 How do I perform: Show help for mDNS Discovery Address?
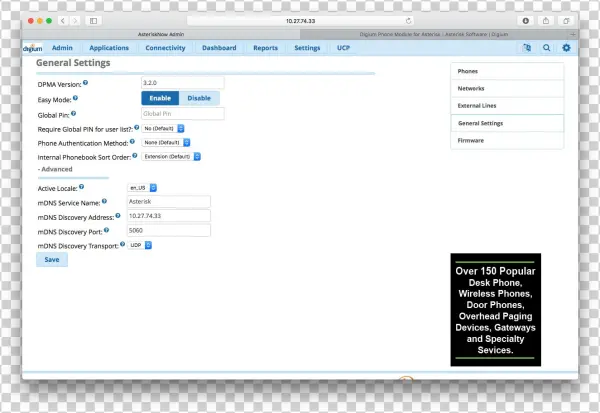pyautogui.click(x=118, y=216)
